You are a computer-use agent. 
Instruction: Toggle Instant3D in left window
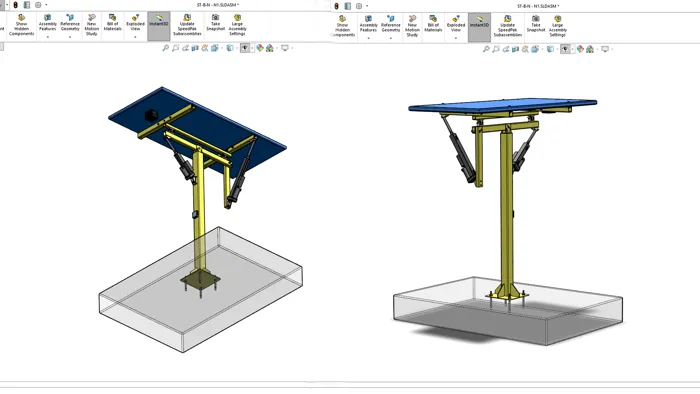click(x=158, y=26)
